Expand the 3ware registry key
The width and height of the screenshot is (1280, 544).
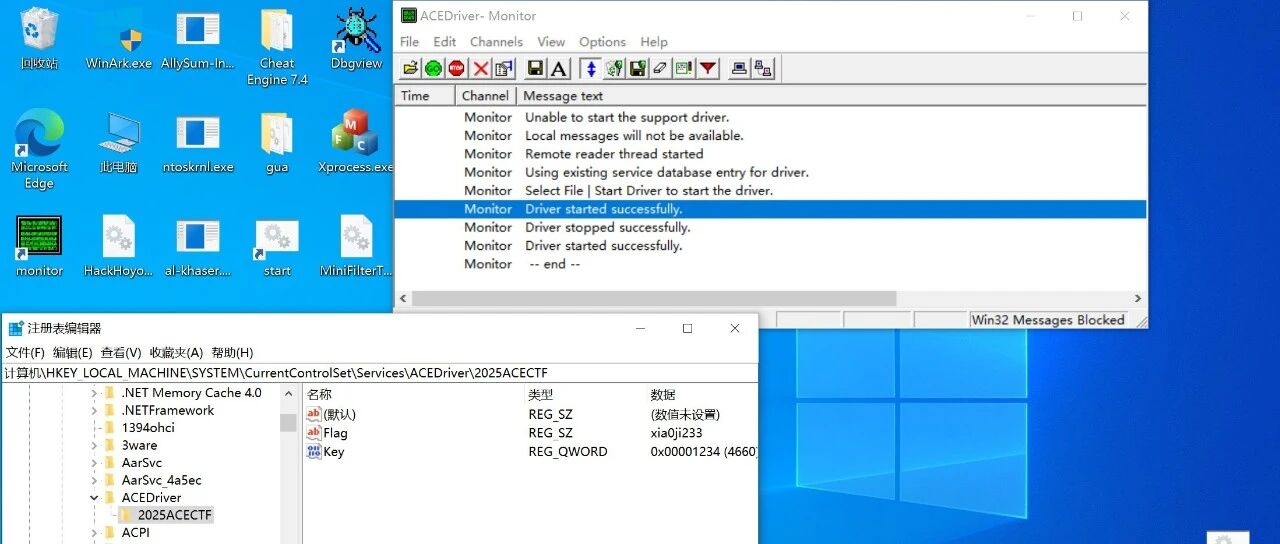[95, 445]
